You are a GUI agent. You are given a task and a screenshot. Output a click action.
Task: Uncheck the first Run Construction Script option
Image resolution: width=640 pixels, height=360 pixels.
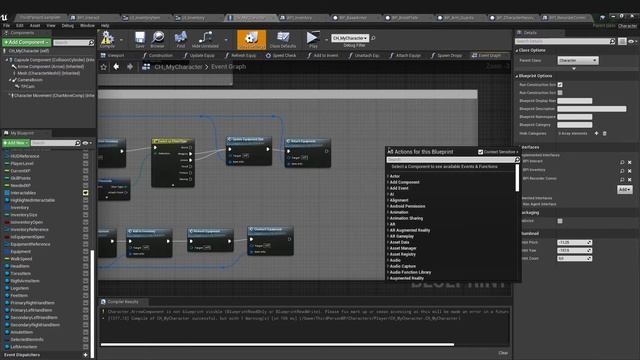560,84
